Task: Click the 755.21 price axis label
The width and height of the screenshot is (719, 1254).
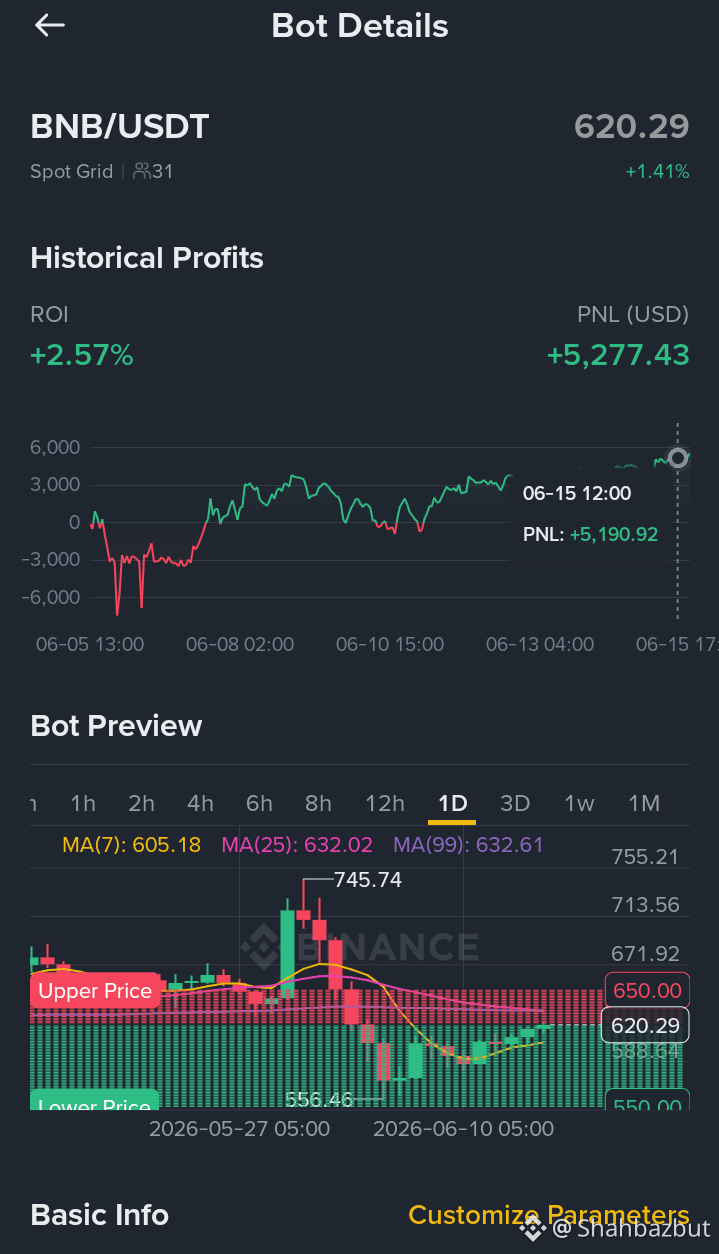Action: [x=645, y=857]
